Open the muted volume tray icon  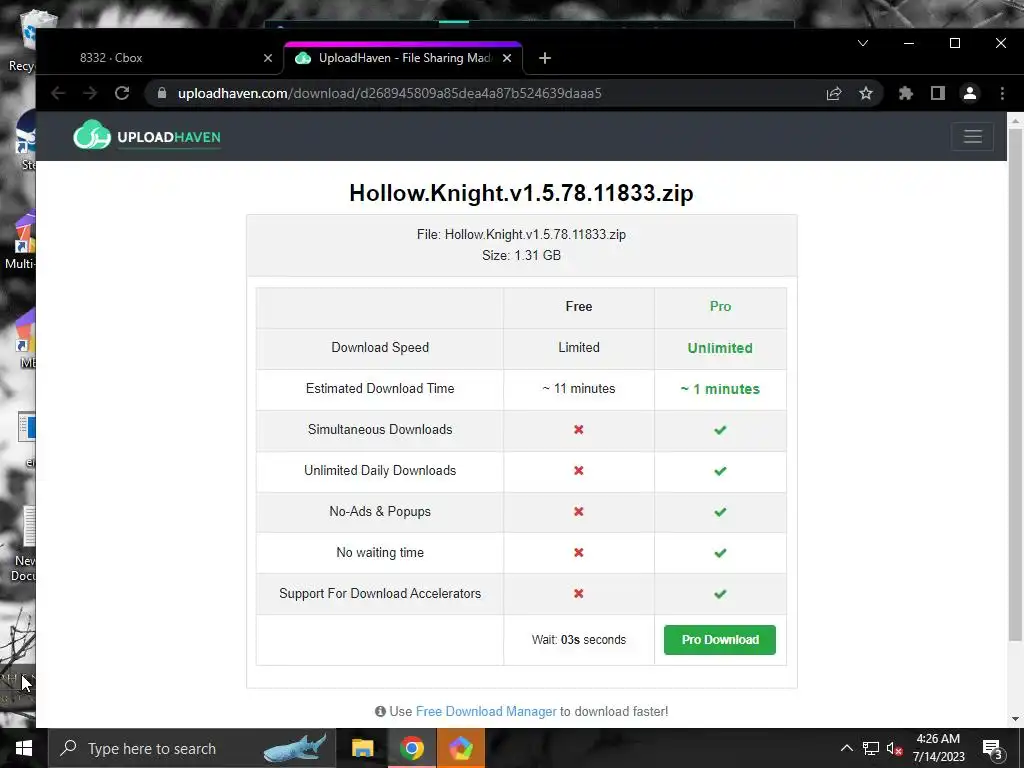895,748
